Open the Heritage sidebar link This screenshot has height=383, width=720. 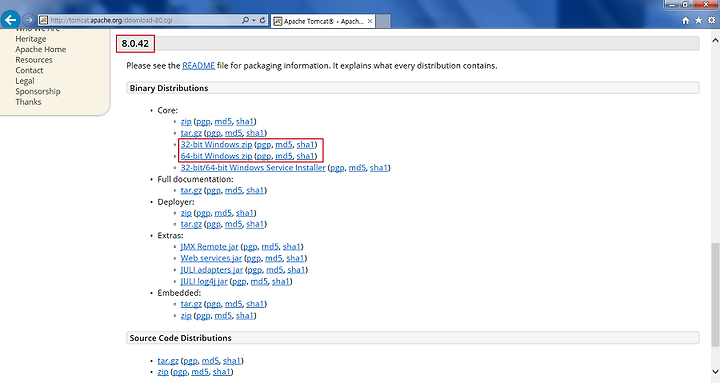[31, 39]
